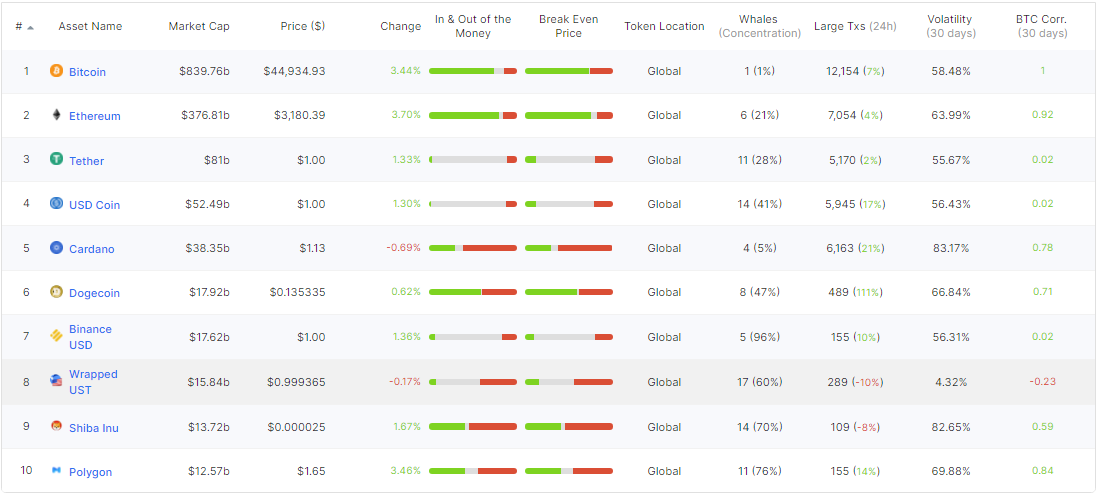
Task: Open the Polygon asset link
Action: coord(90,472)
